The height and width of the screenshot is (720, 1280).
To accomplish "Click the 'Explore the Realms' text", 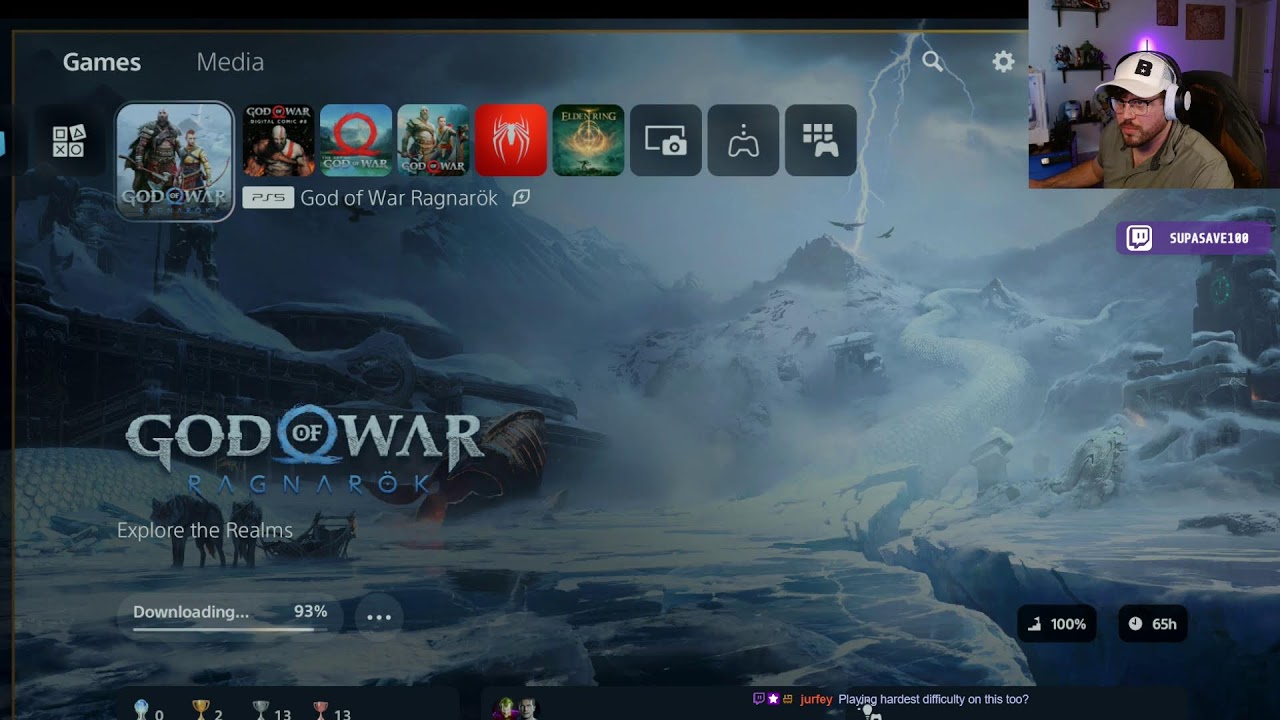I will [x=205, y=530].
